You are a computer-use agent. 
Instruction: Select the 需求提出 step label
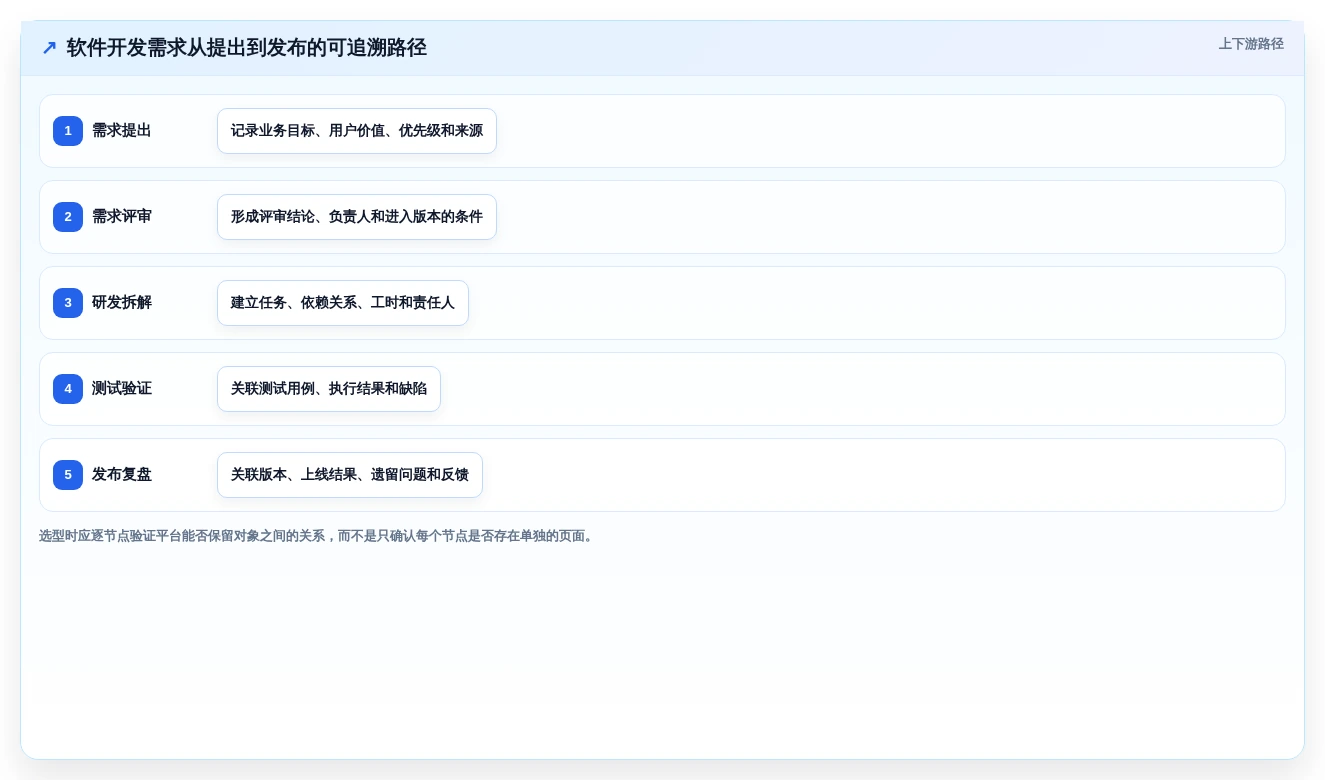pyautogui.click(x=122, y=131)
